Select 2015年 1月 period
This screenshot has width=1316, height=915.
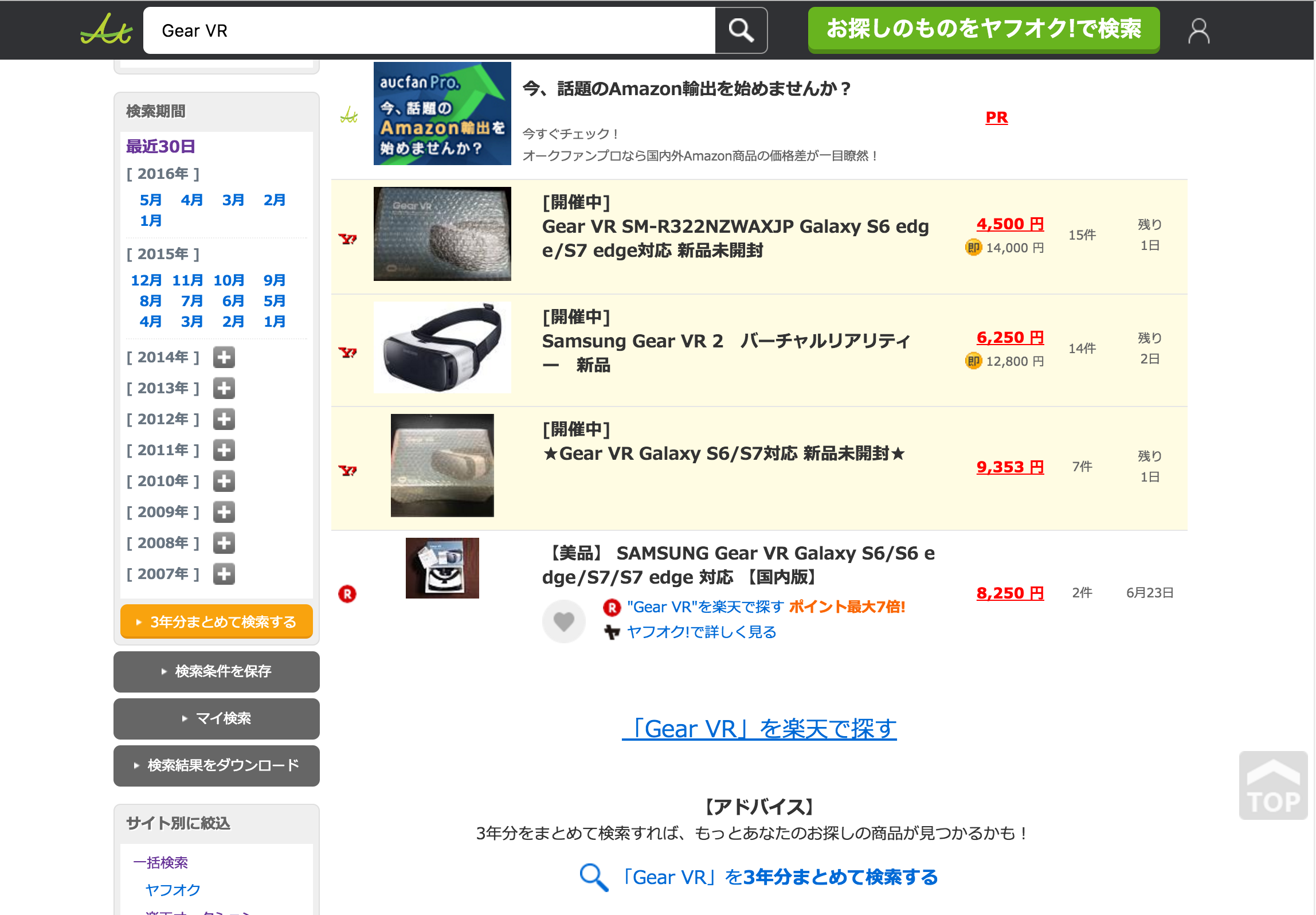point(274,322)
